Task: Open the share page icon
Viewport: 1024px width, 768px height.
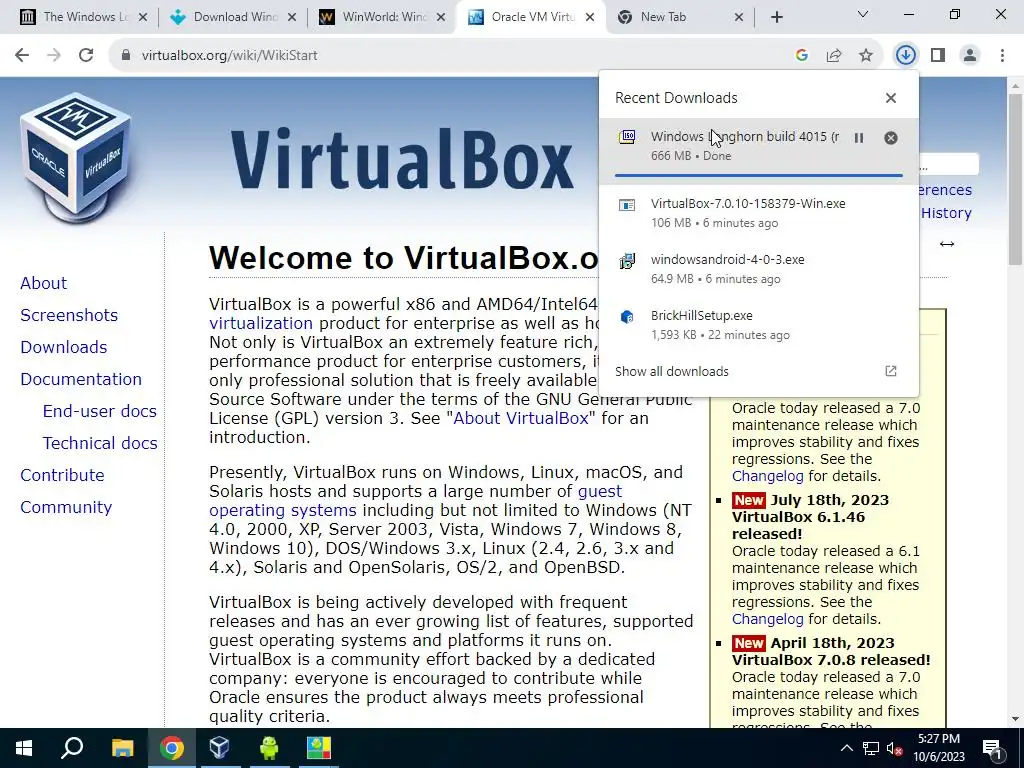Action: (834, 56)
